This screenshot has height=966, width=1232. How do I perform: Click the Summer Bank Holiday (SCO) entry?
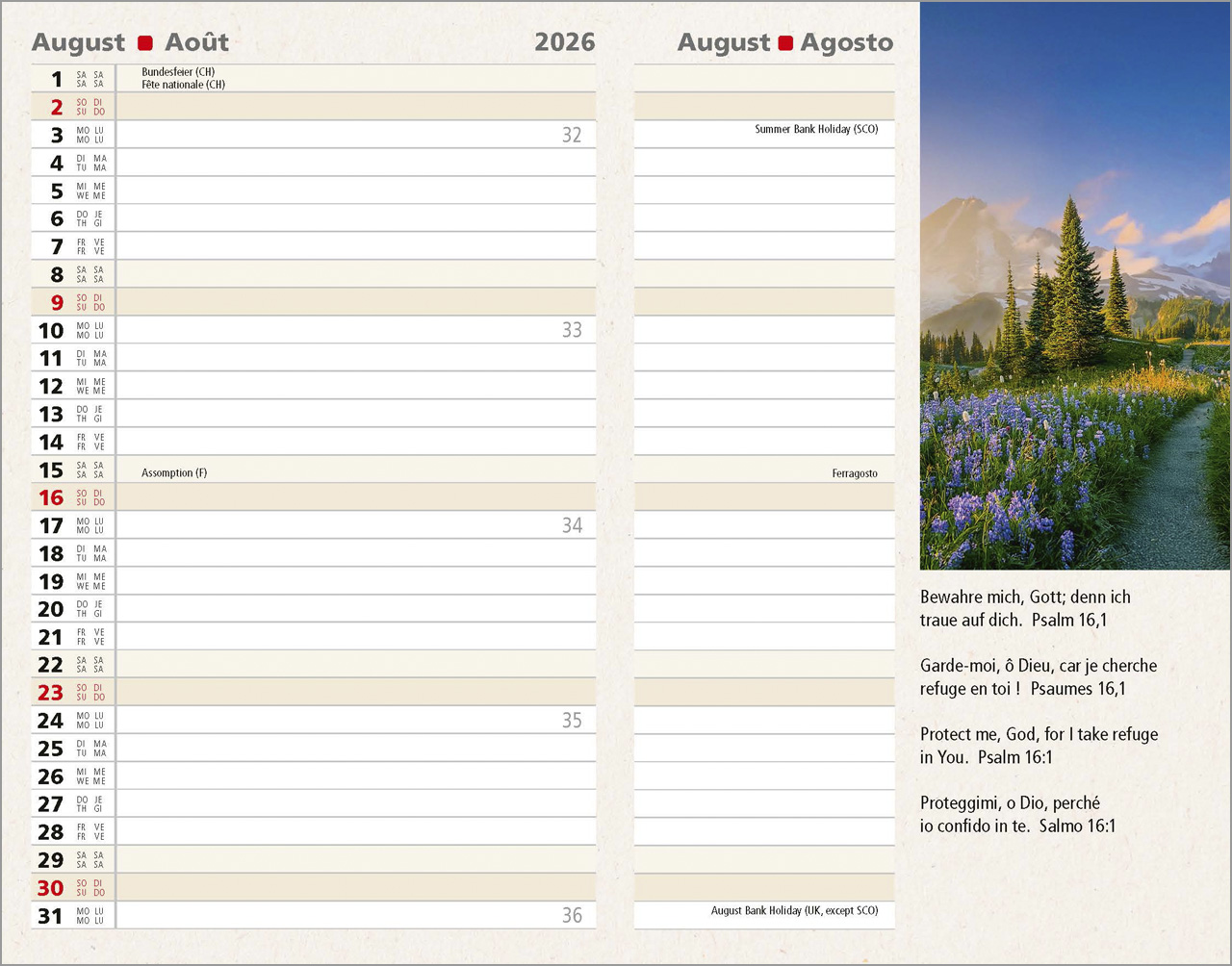816,129
